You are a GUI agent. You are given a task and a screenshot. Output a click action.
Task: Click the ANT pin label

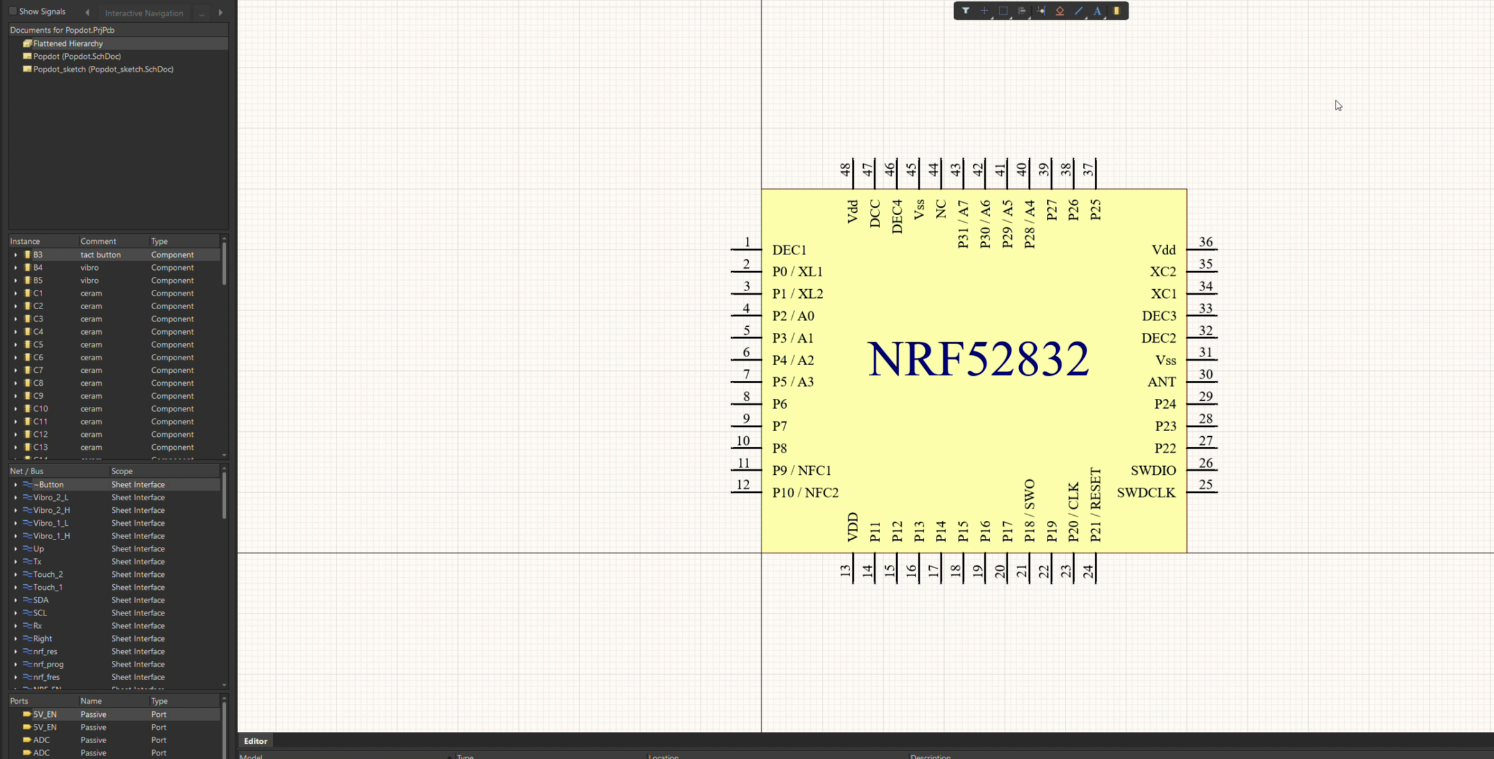point(1162,382)
